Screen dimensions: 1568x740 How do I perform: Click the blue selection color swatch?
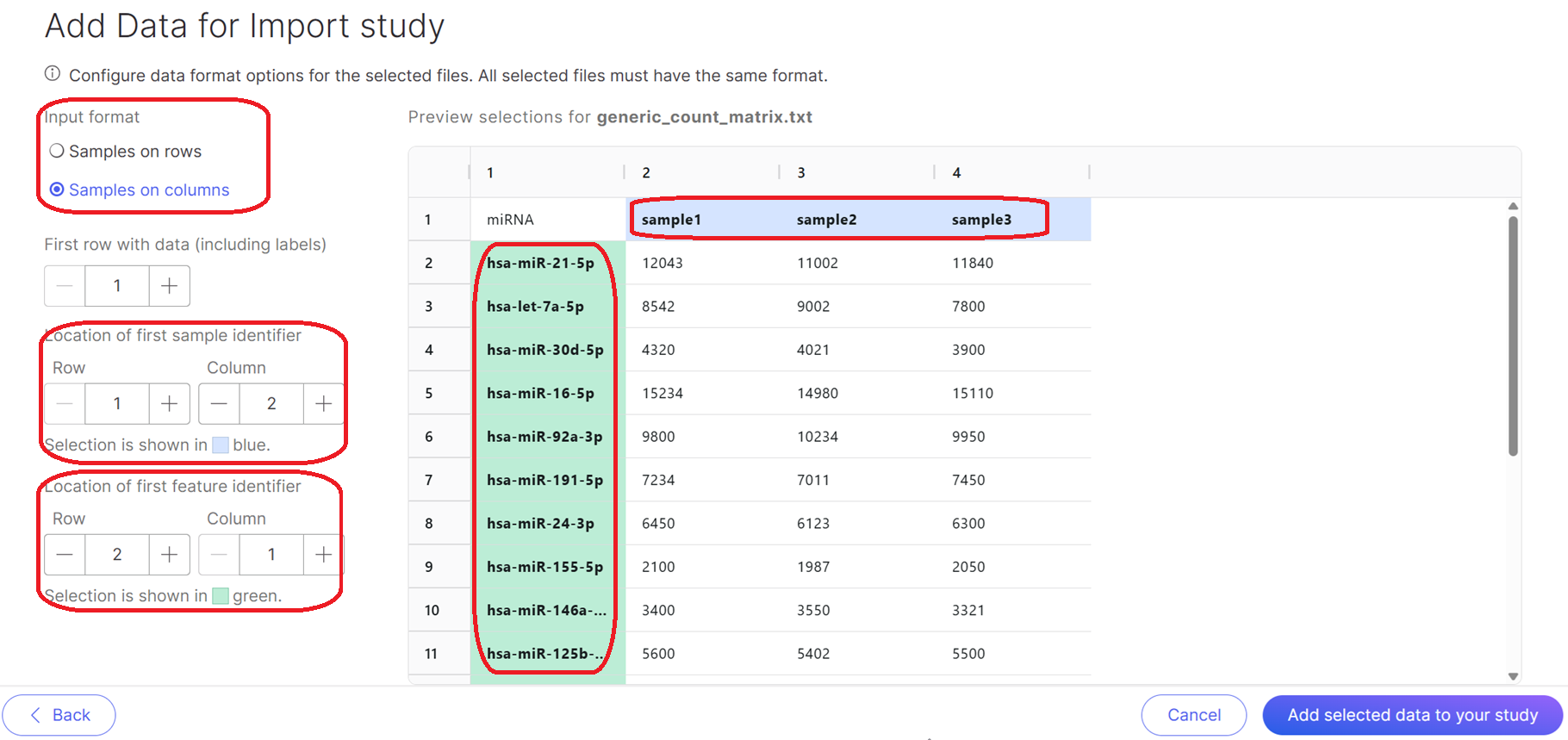point(221,445)
